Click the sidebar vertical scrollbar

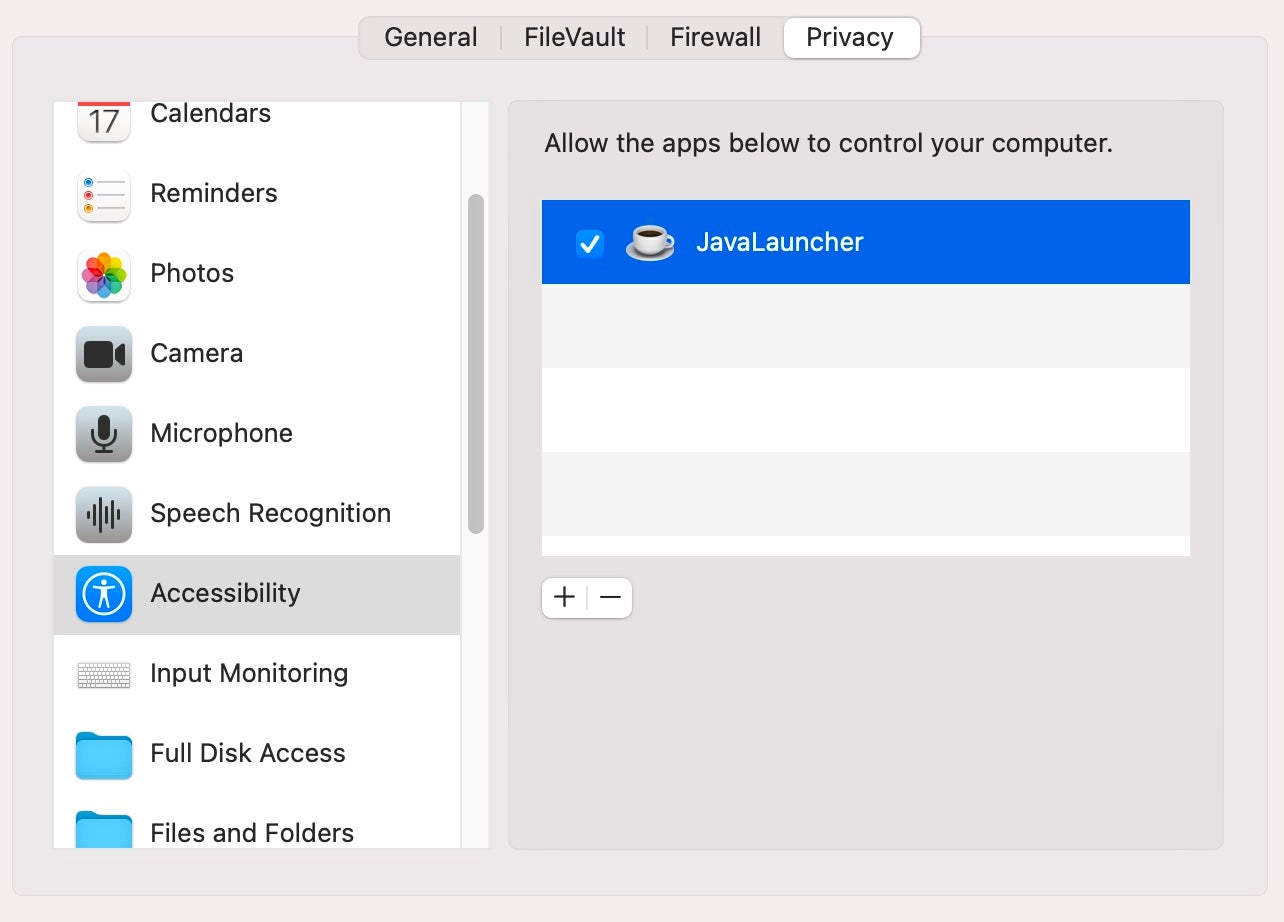[x=476, y=365]
